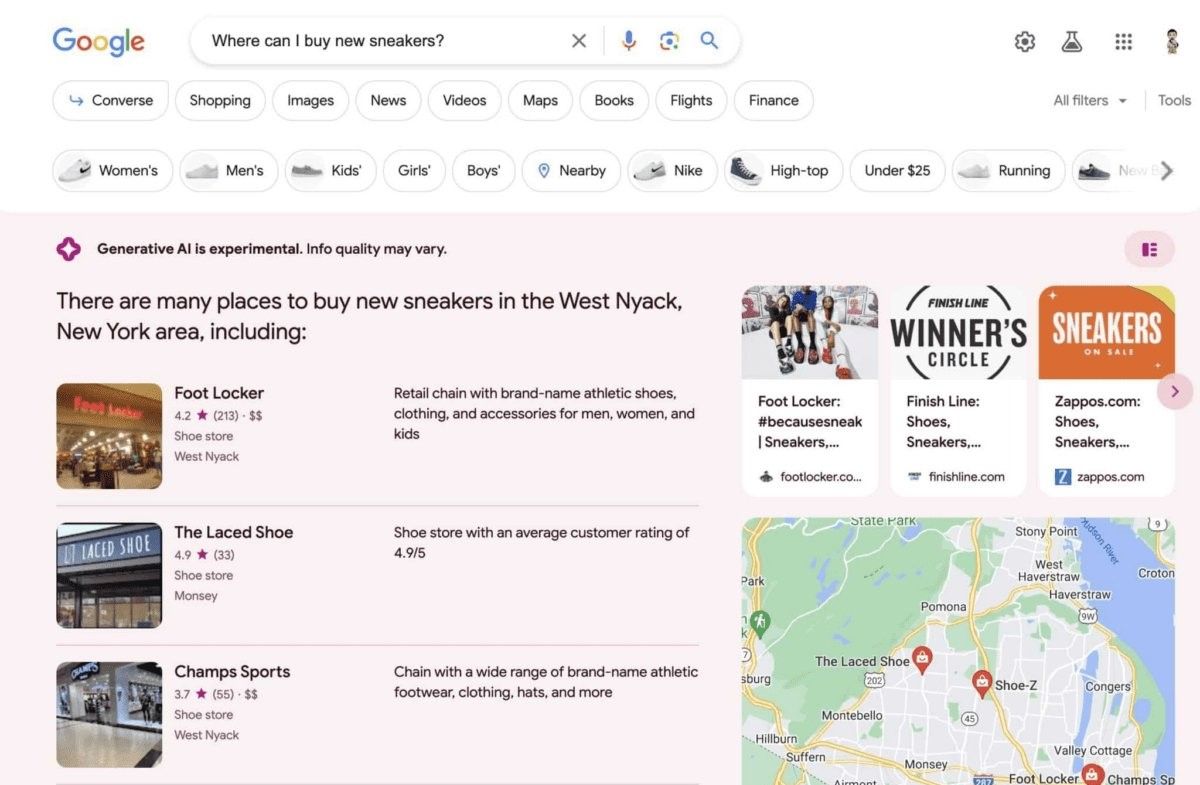Screen dimensions: 1200x785
Task: Open the settings gear icon
Action: (x=1025, y=41)
